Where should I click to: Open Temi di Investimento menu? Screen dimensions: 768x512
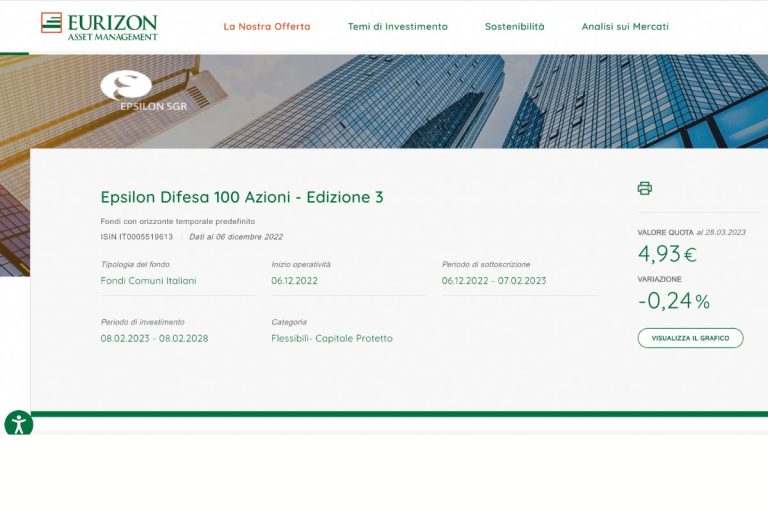pyautogui.click(x=398, y=26)
